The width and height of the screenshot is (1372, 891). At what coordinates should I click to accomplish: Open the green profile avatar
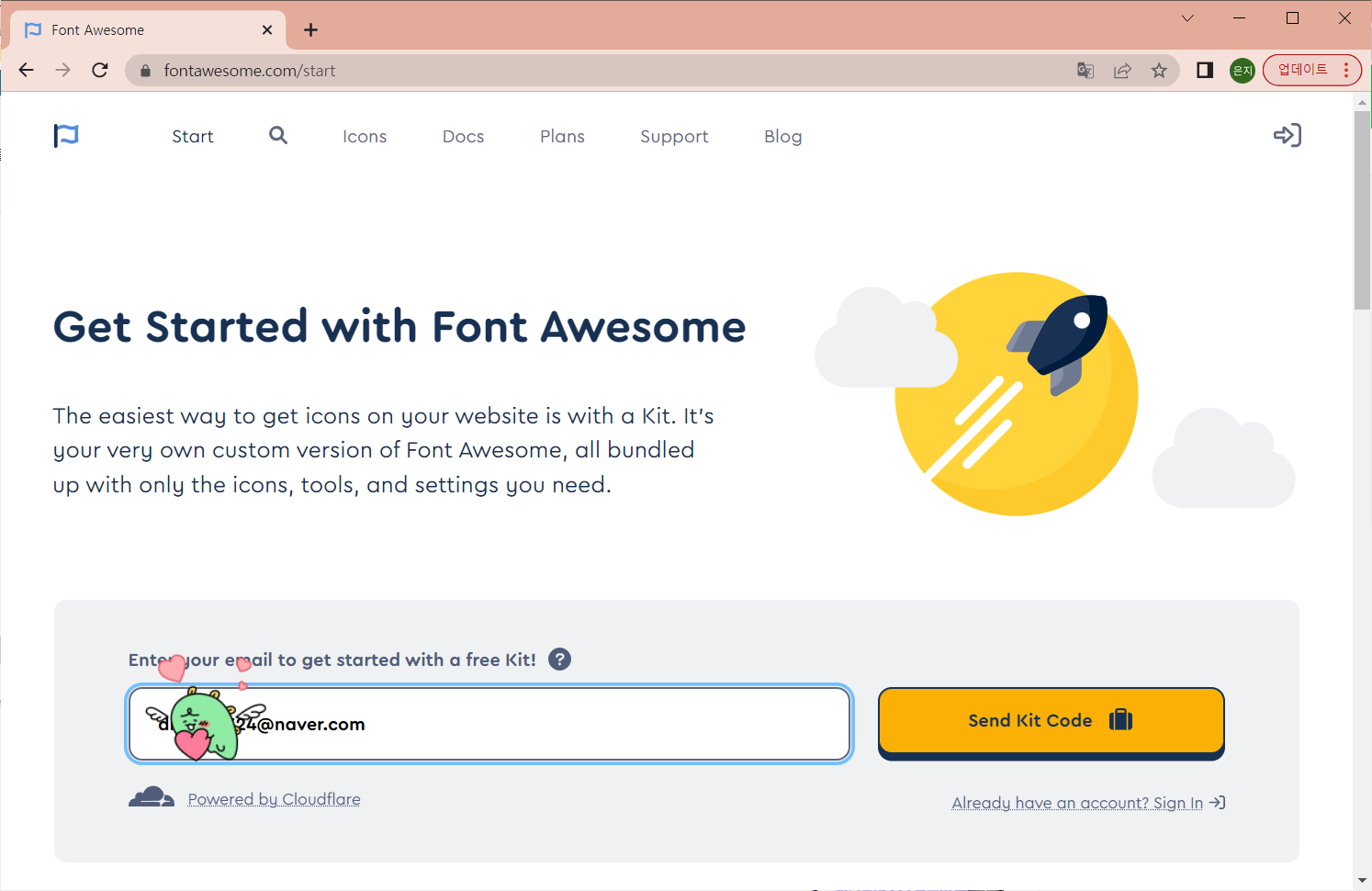[1243, 70]
